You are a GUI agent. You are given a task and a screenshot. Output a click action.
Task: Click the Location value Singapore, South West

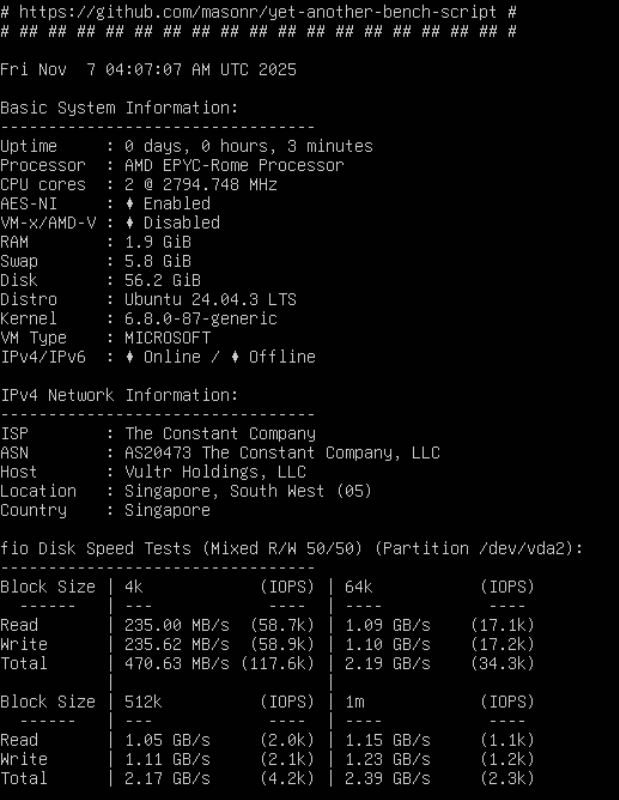pyautogui.click(x=248, y=491)
